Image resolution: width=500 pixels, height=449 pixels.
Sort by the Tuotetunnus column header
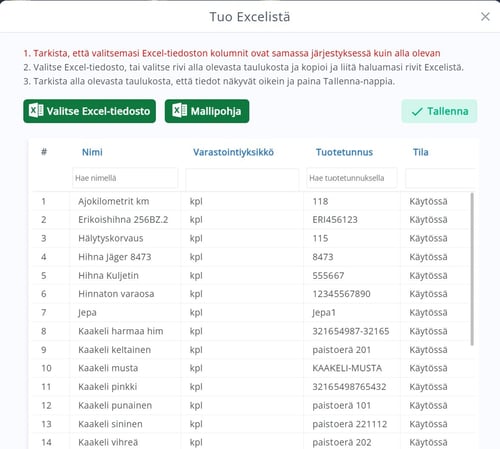coord(344,152)
